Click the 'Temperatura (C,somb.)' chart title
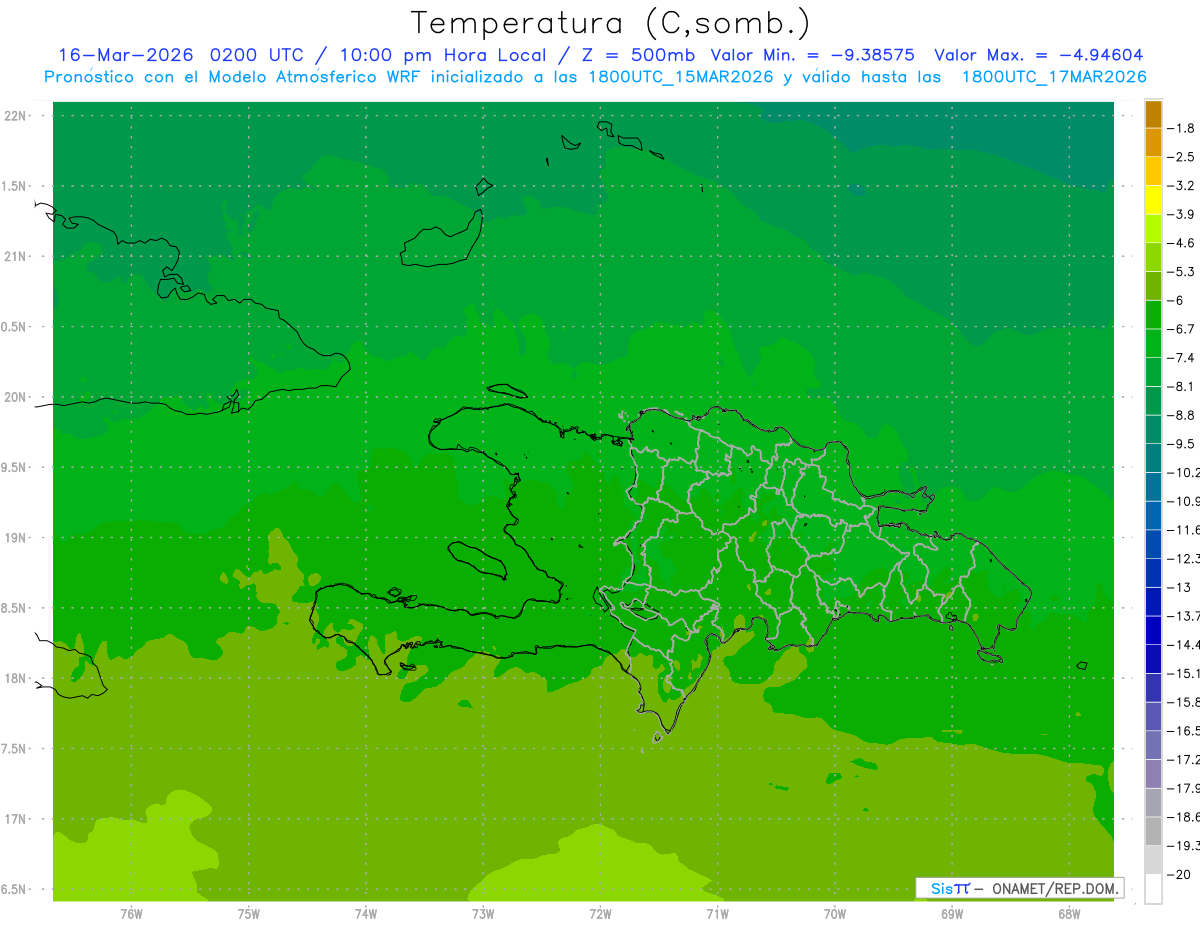The image size is (1200, 927). [610, 24]
